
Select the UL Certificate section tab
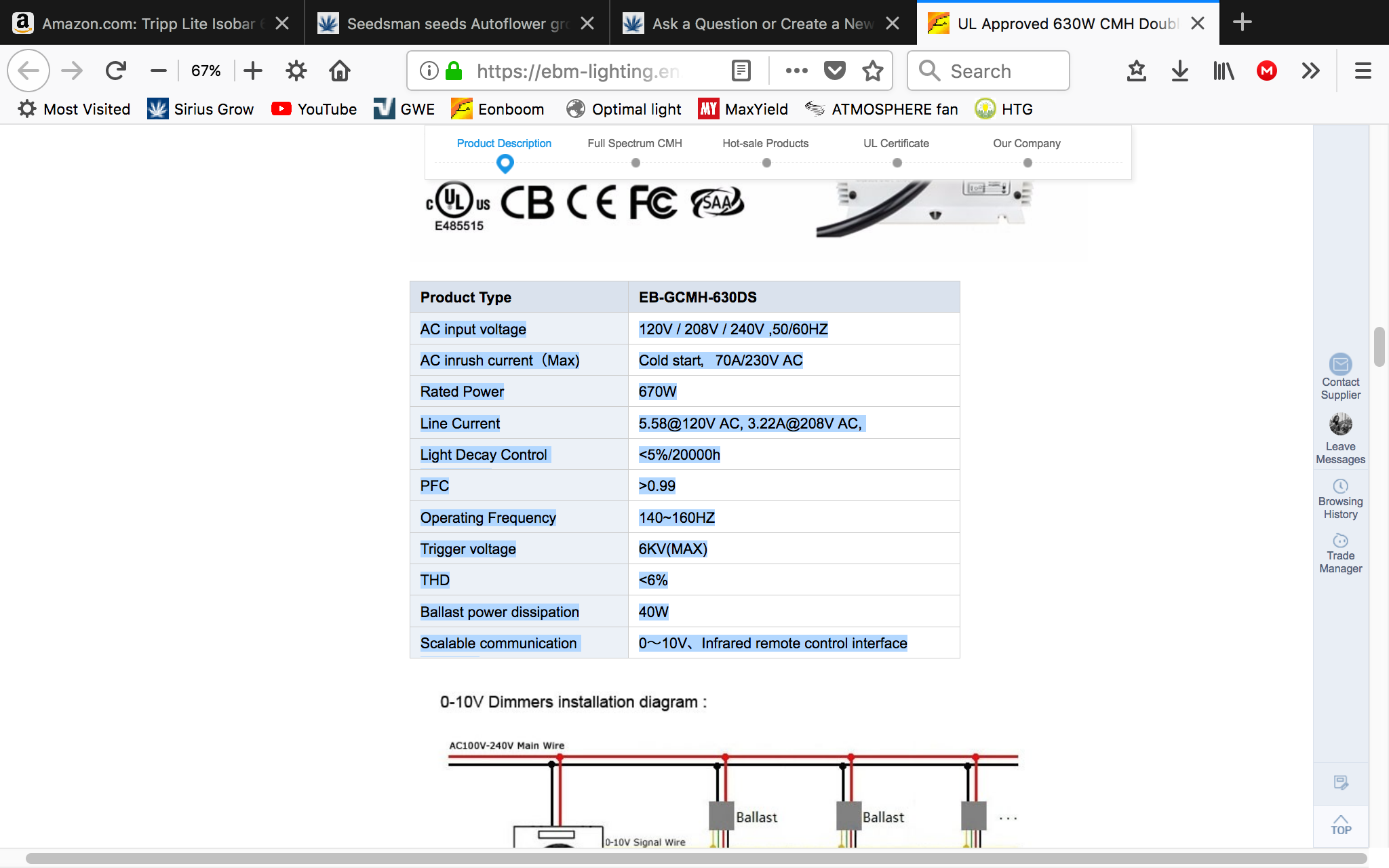pos(896,144)
